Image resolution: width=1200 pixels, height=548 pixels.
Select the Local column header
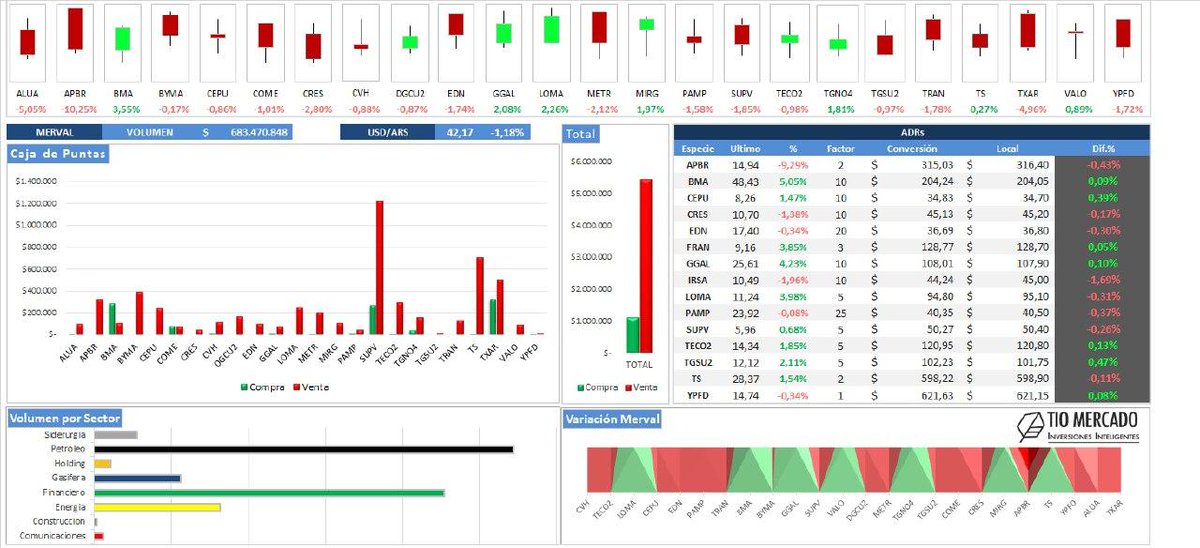1007,148
